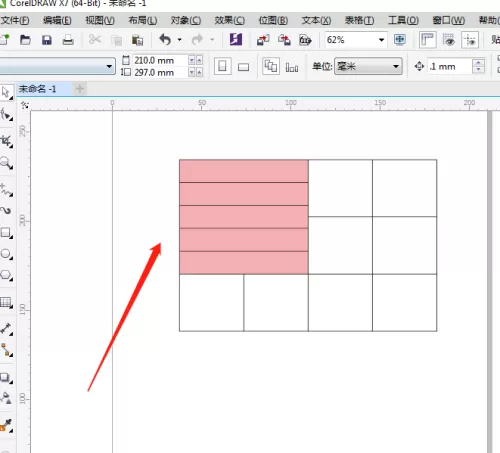Open the 位图(B) menu
The image size is (500, 453).
tap(273, 21)
